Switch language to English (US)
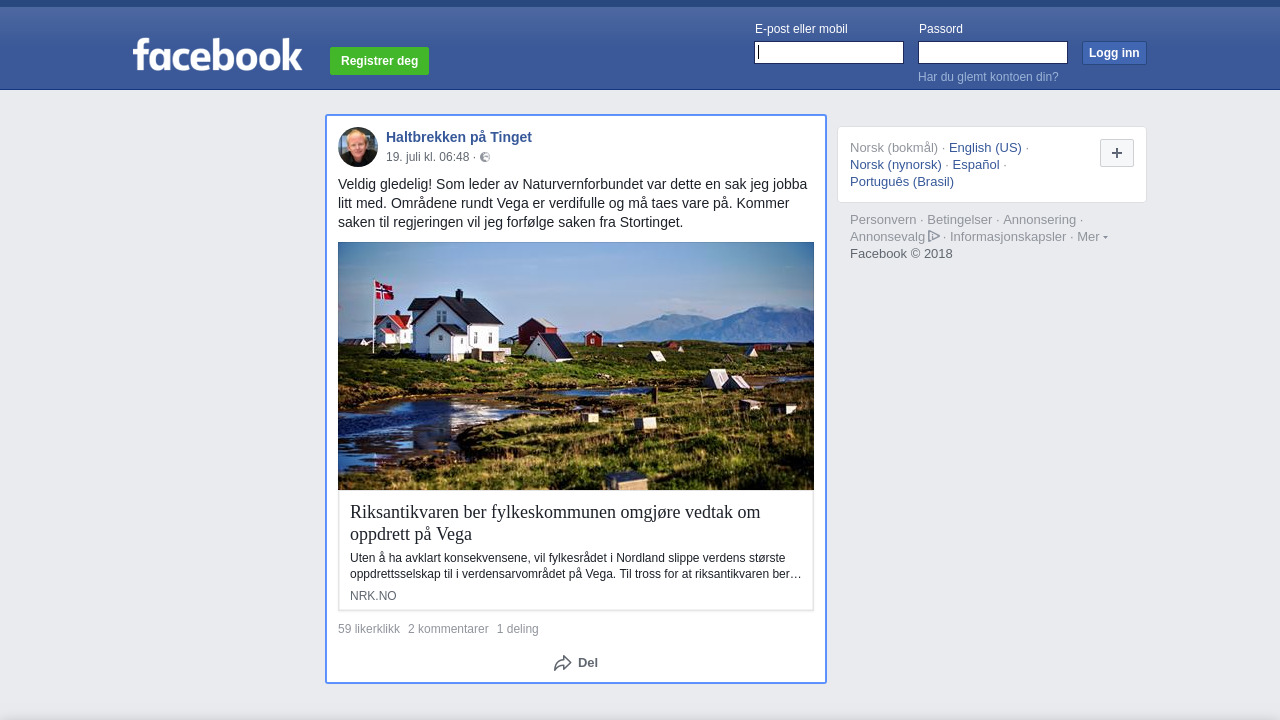The width and height of the screenshot is (1280, 720). pos(985,148)
